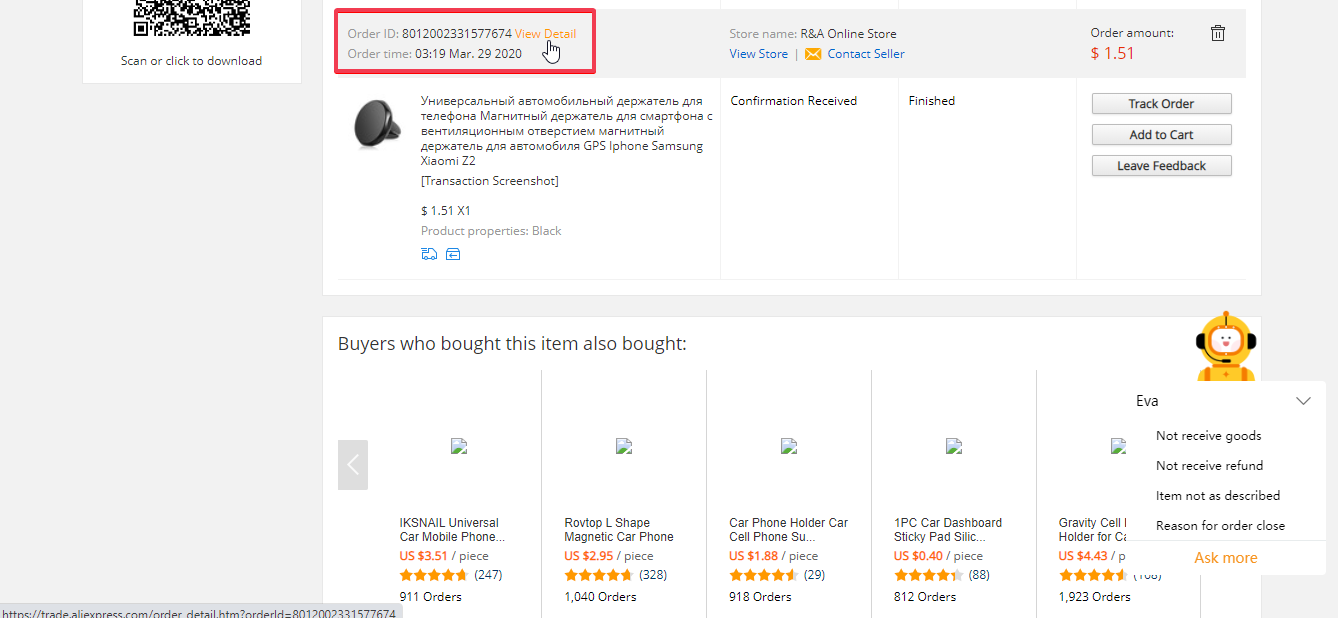Click the Add to Cart button
Viewport: 1338px width, 618px height.
[1161, 135]
